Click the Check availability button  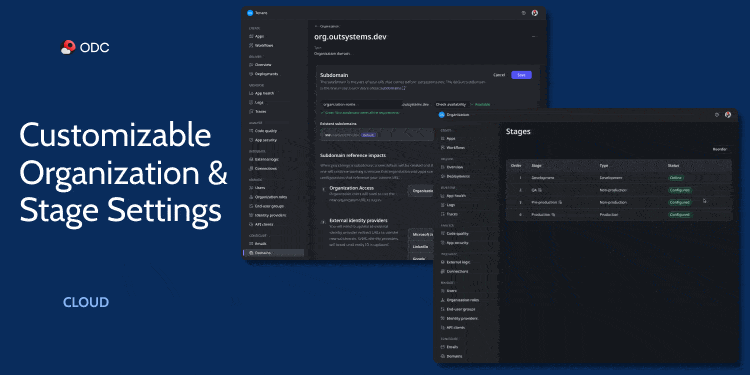[451, 104]
